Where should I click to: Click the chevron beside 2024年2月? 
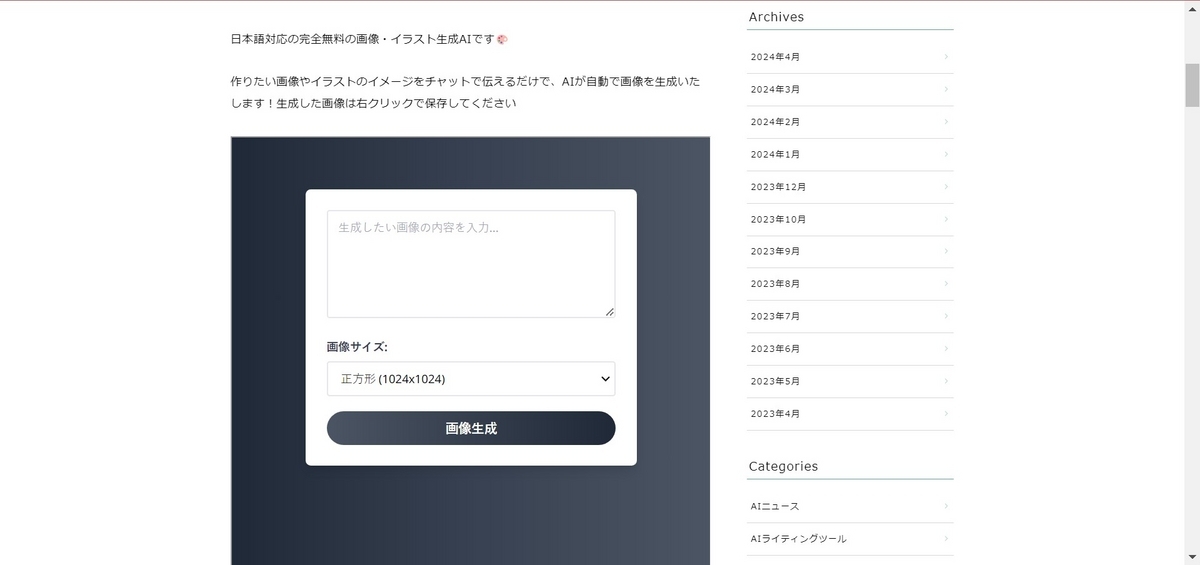pyautogui.click(x=946, y=122)
